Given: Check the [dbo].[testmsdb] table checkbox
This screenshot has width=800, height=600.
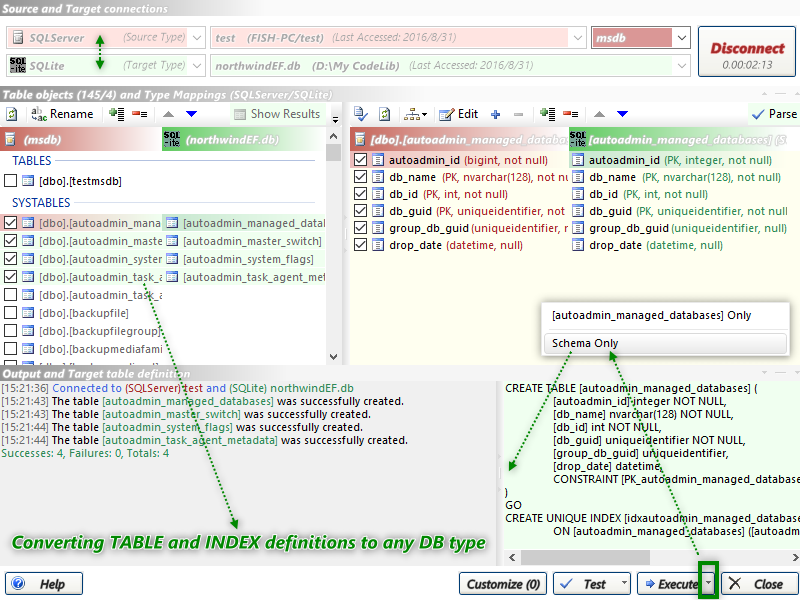Looking at the screenshot, I should 10,181.
